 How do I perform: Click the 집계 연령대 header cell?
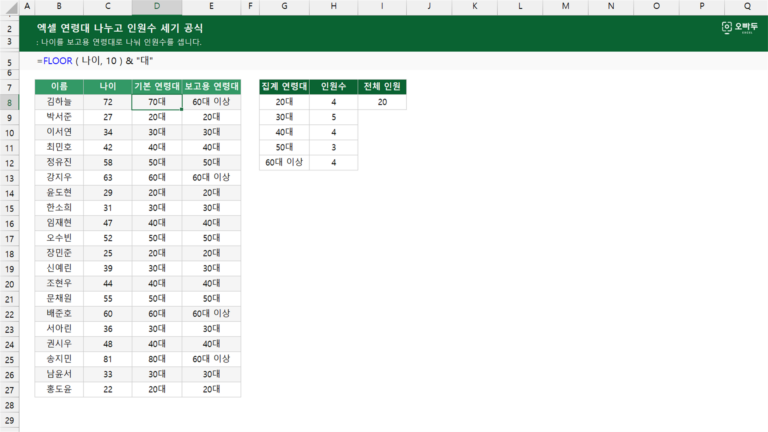click(x=284, y=87)
